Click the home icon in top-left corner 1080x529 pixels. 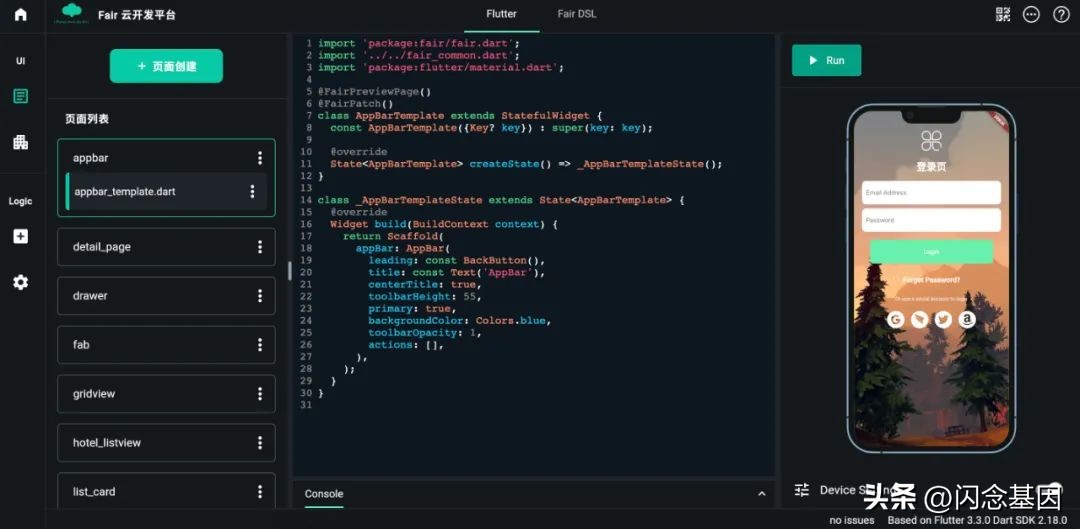[20, 14]
